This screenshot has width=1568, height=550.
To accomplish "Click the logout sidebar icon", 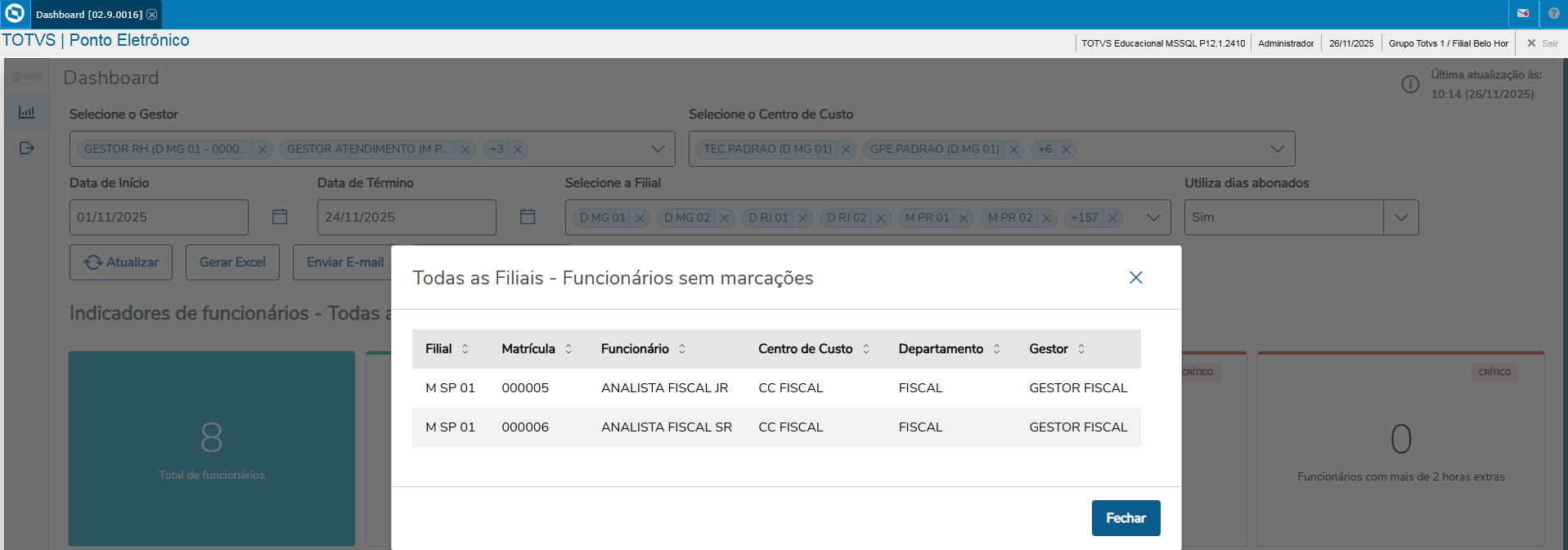I will [x=27, y=148].
